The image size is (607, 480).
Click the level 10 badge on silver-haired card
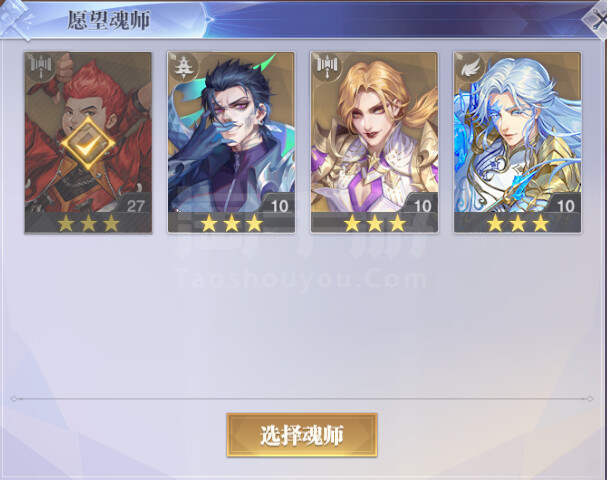(565, 206)
